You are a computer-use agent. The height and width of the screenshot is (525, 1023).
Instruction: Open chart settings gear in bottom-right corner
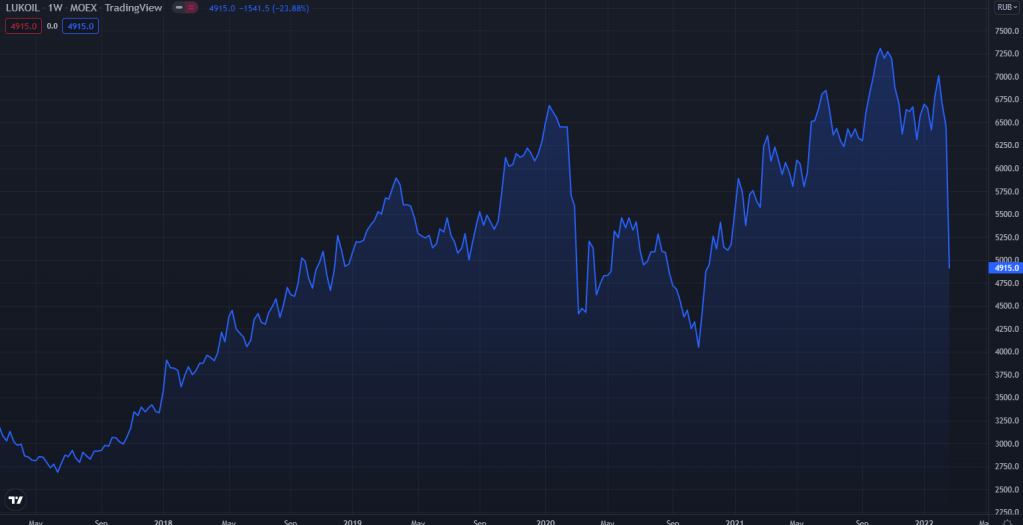click(x=1005, y=521)
